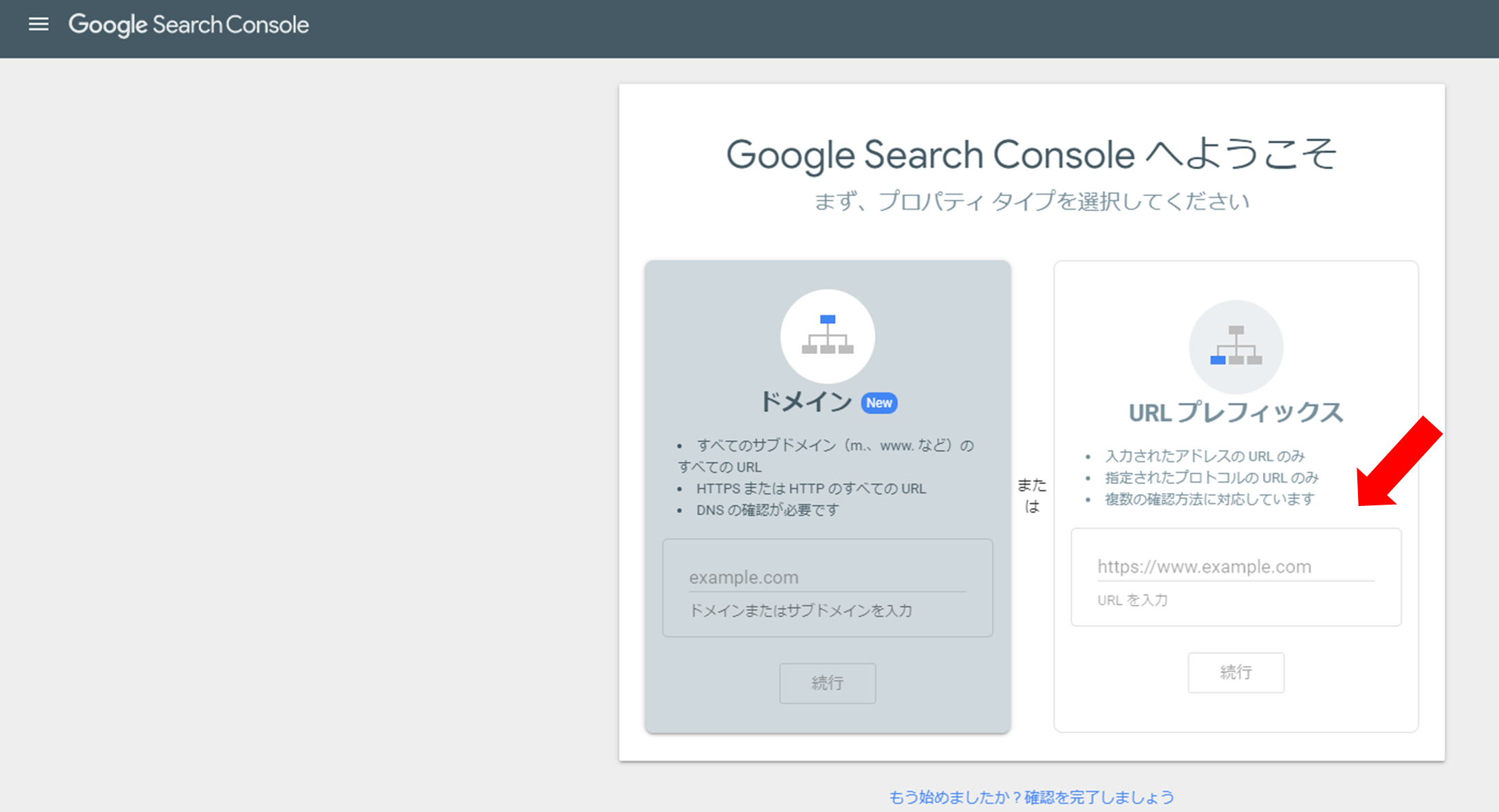Click the text HTTPS または HTTP のすべての URL
Viewport: 1499px width, 812px height.
[811, 489]
